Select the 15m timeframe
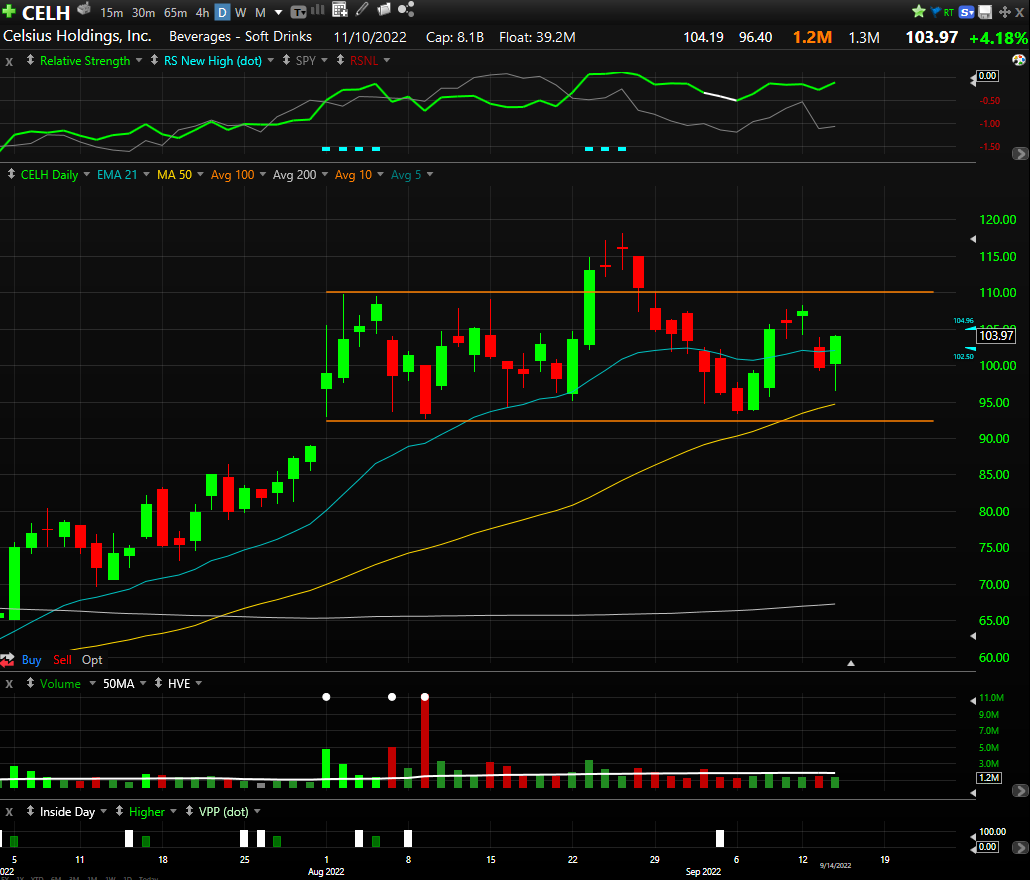1030x880 pixels. (112, 12)
